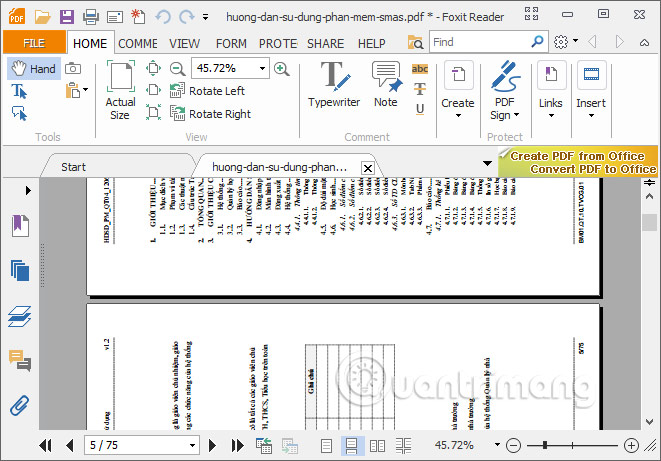Choose the Select Text tool
The width and height of the screenshot is (661, 461).
pos(19,91)
